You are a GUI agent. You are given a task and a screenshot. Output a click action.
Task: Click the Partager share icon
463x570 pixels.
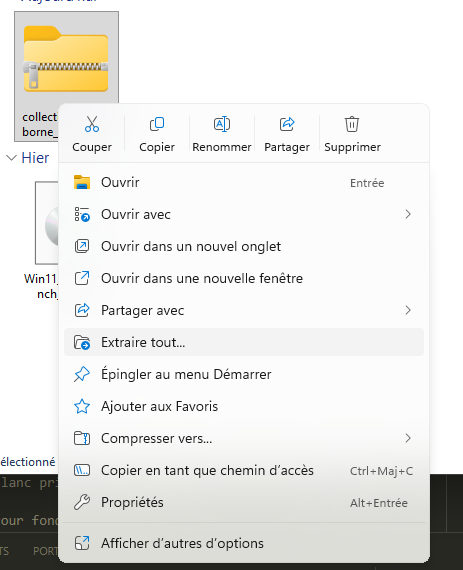pos(287,124)
